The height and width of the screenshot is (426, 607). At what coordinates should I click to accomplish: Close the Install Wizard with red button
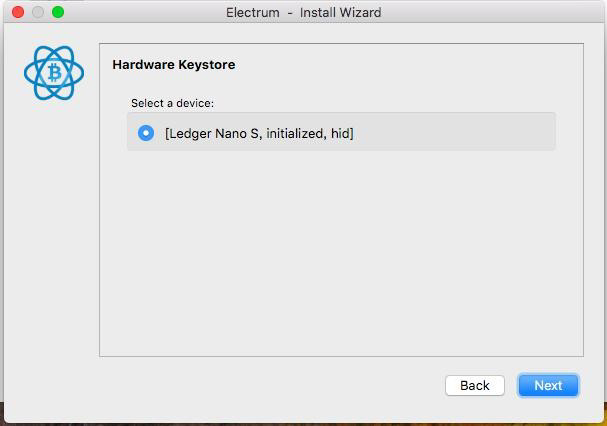(x=18, y=12)
